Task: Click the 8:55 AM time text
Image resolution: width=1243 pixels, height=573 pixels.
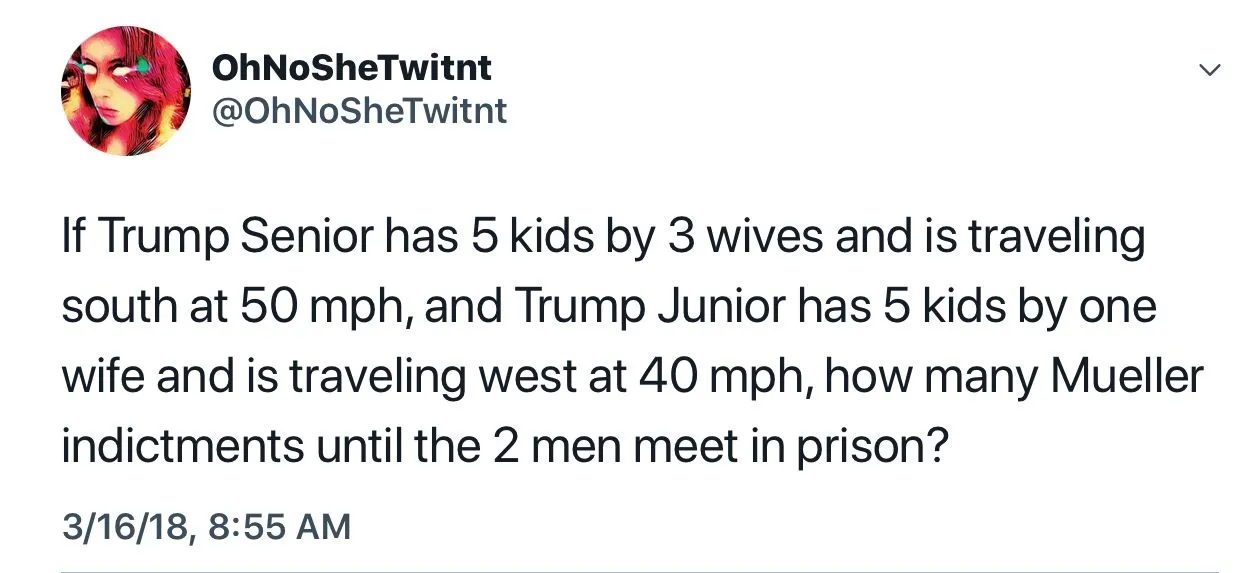Action: coord(280,524)
